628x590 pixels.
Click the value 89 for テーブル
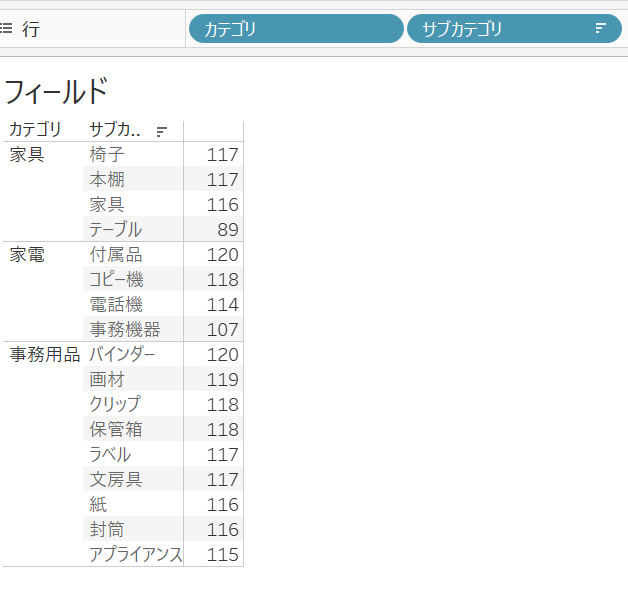[228, 230]
